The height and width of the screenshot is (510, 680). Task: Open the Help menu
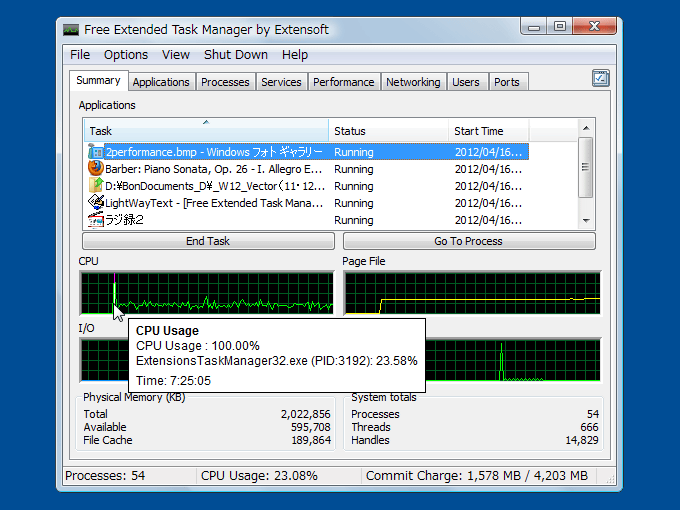click(295, 55)
